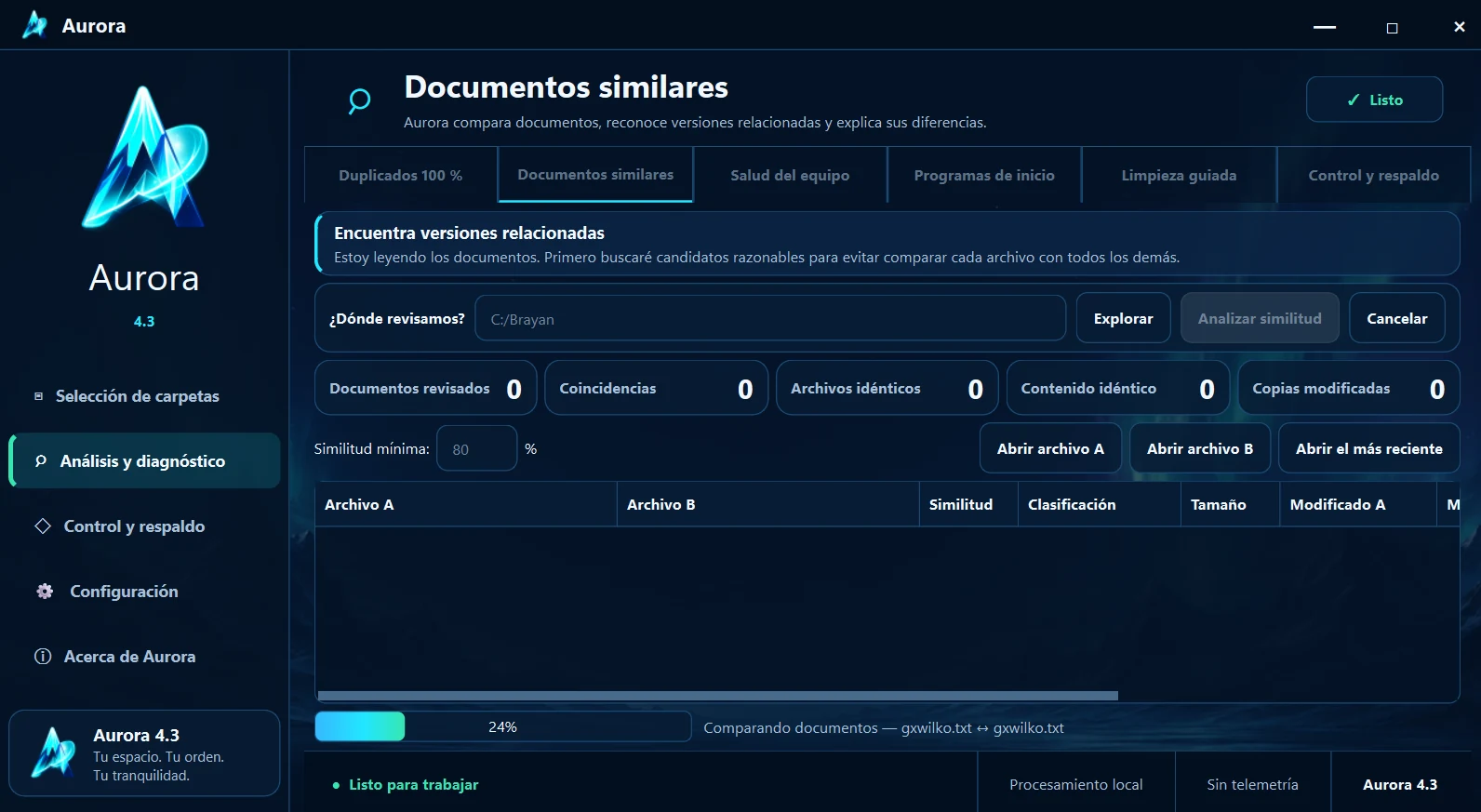Click Documentos revisados counter card
The height and width of the screenshot is (812, 1481).
point(425,388)
